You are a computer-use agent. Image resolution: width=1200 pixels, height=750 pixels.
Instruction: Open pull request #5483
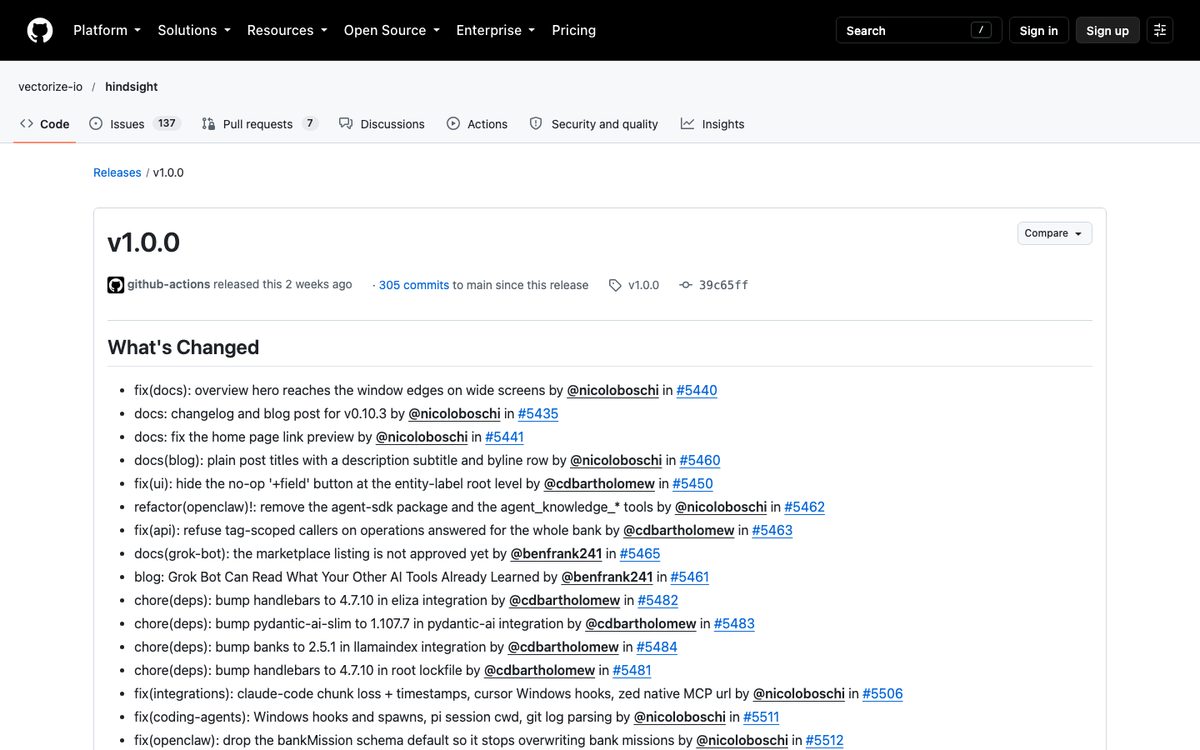[x=734, y=623]
